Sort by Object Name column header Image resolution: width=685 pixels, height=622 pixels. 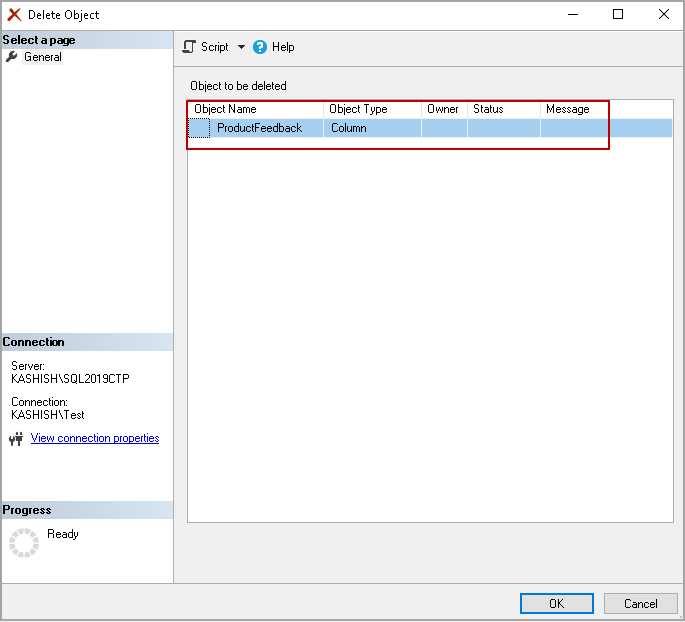[256, 109]
